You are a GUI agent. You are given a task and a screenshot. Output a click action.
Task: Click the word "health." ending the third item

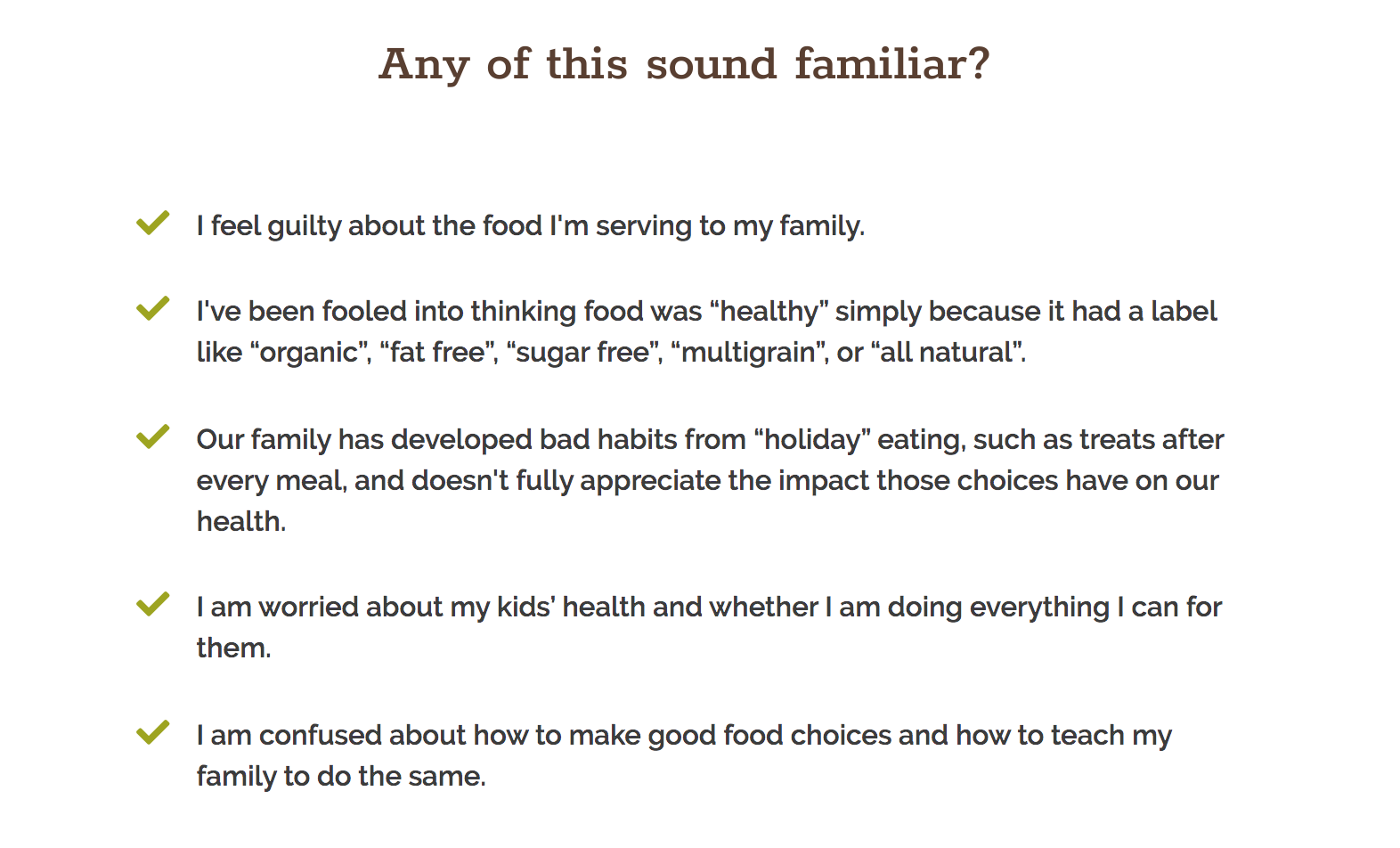[x=241, y=522]
